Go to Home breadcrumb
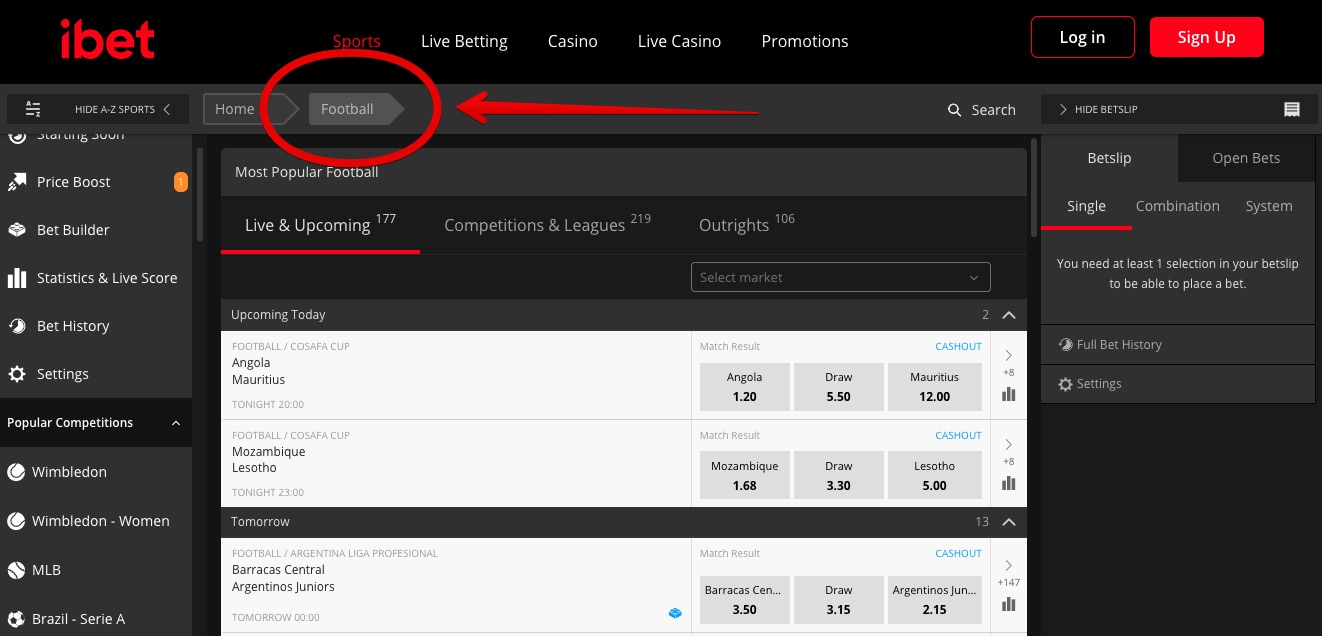Viewport: 1322px width, 636px height. (235, 109)
